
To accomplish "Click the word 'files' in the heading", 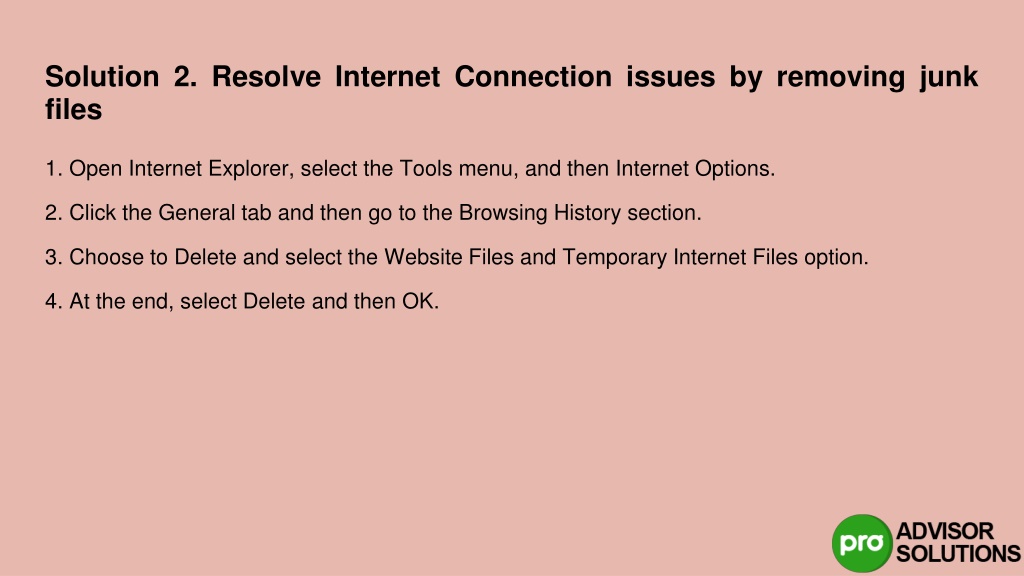I will (x=74, y=109).
